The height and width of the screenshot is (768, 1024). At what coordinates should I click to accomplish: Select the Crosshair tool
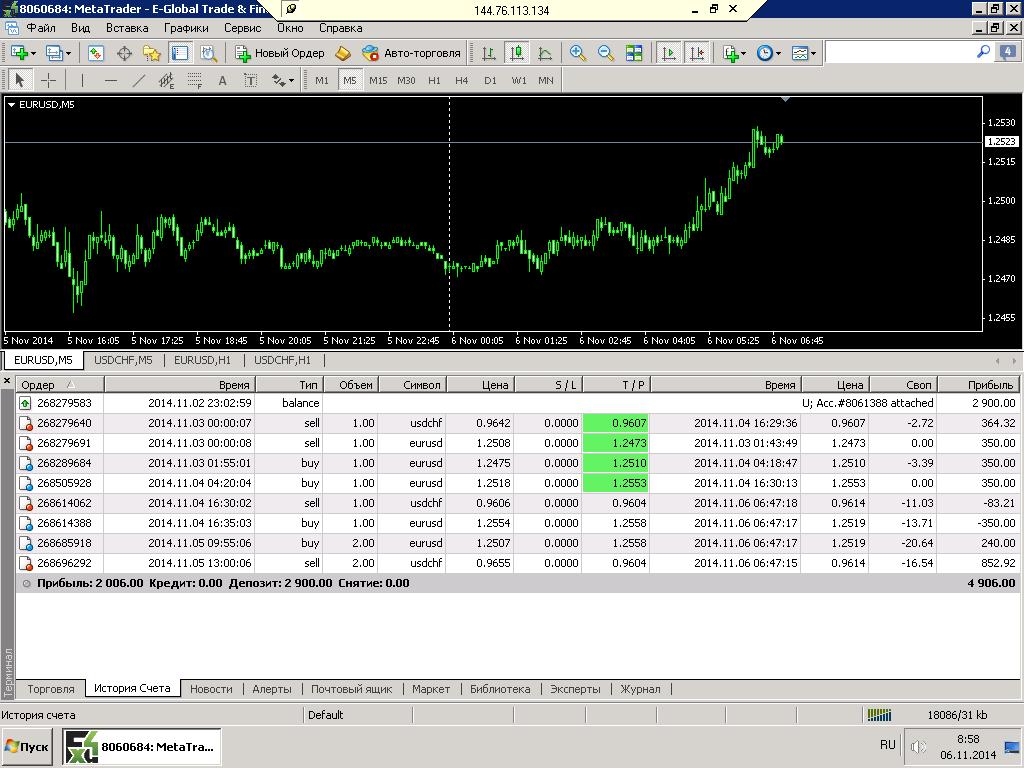pyautogui.click(x=48, y=80)
